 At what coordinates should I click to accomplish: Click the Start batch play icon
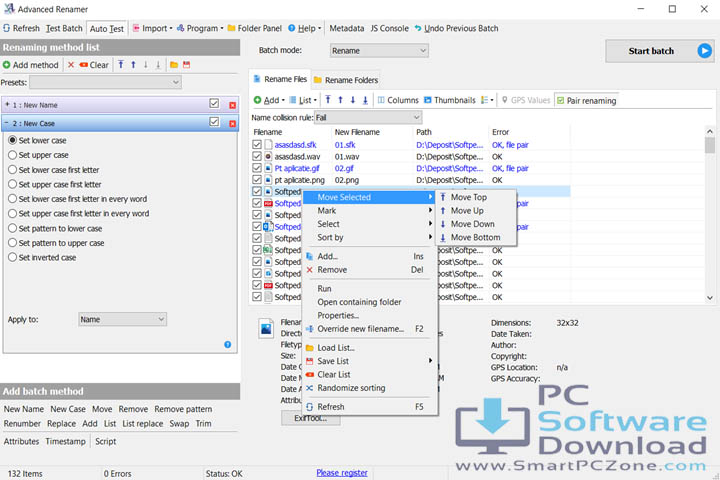[704, 51]
